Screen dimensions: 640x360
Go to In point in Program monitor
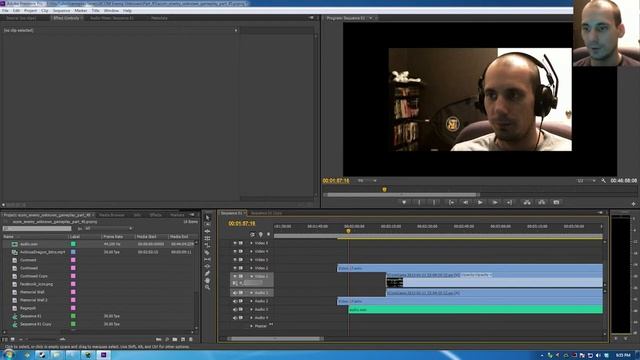point(451,202)
